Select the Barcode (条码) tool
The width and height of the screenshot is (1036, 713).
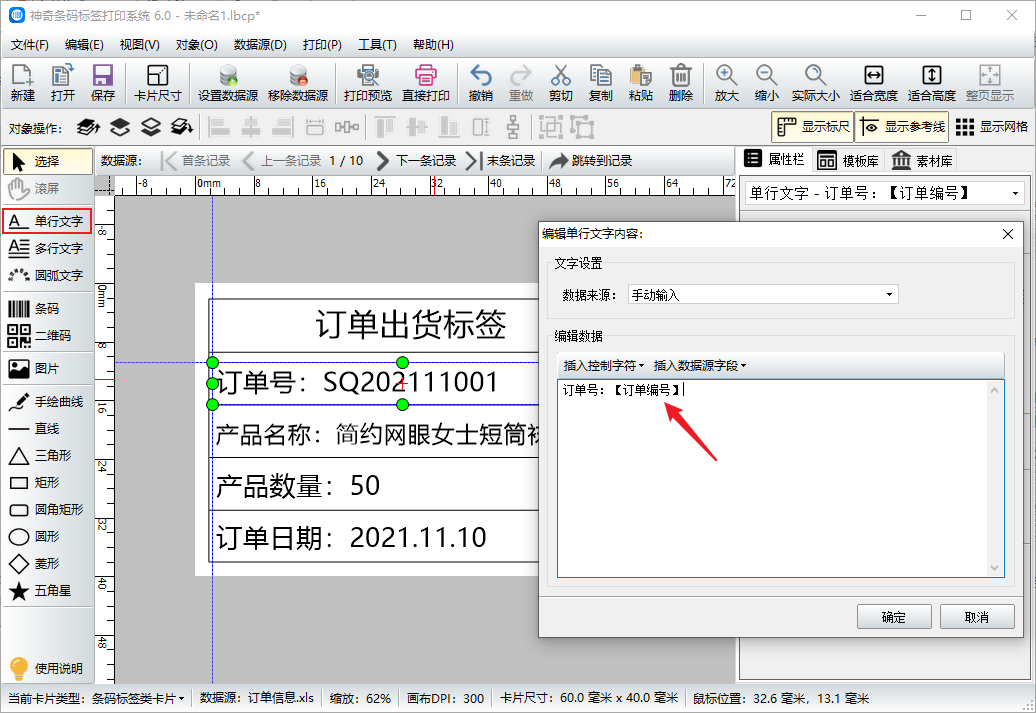46,309
